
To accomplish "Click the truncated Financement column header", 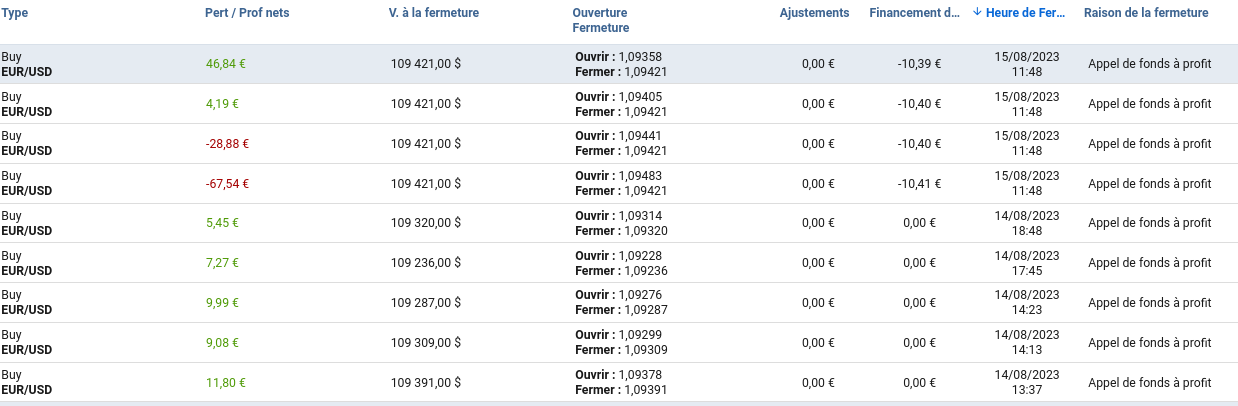I will 915,13.
